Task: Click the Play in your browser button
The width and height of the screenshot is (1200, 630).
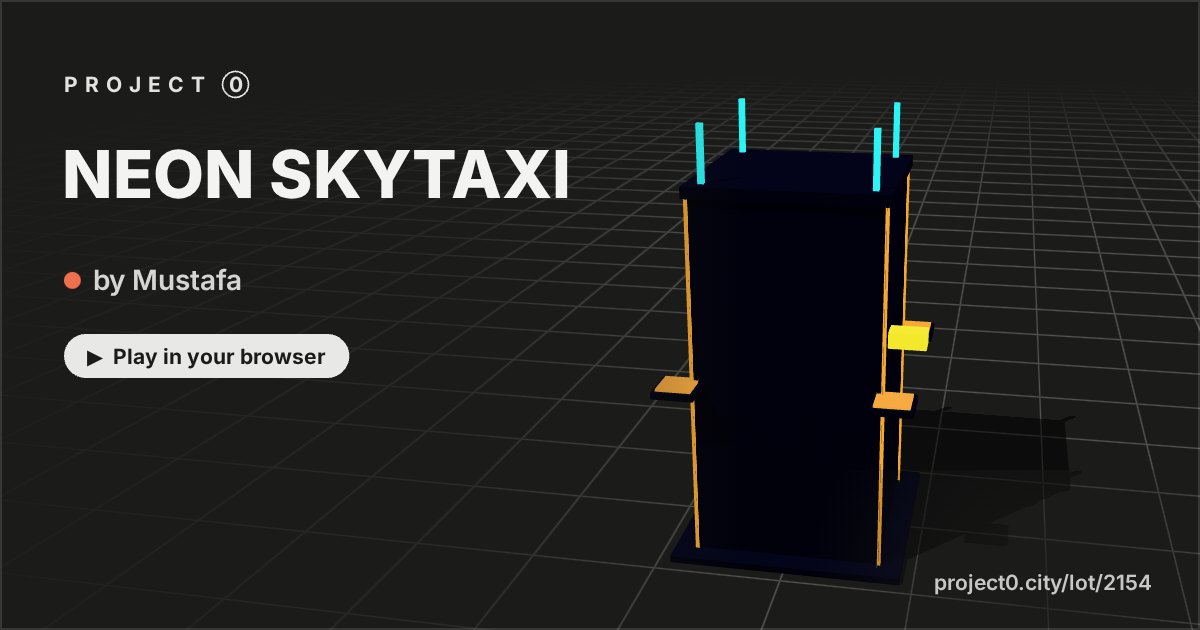Action: click(206, 357)
